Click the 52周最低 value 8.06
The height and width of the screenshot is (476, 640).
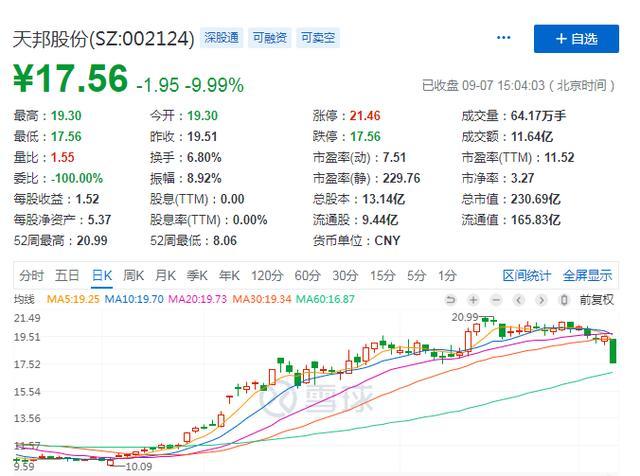(225, 240)
